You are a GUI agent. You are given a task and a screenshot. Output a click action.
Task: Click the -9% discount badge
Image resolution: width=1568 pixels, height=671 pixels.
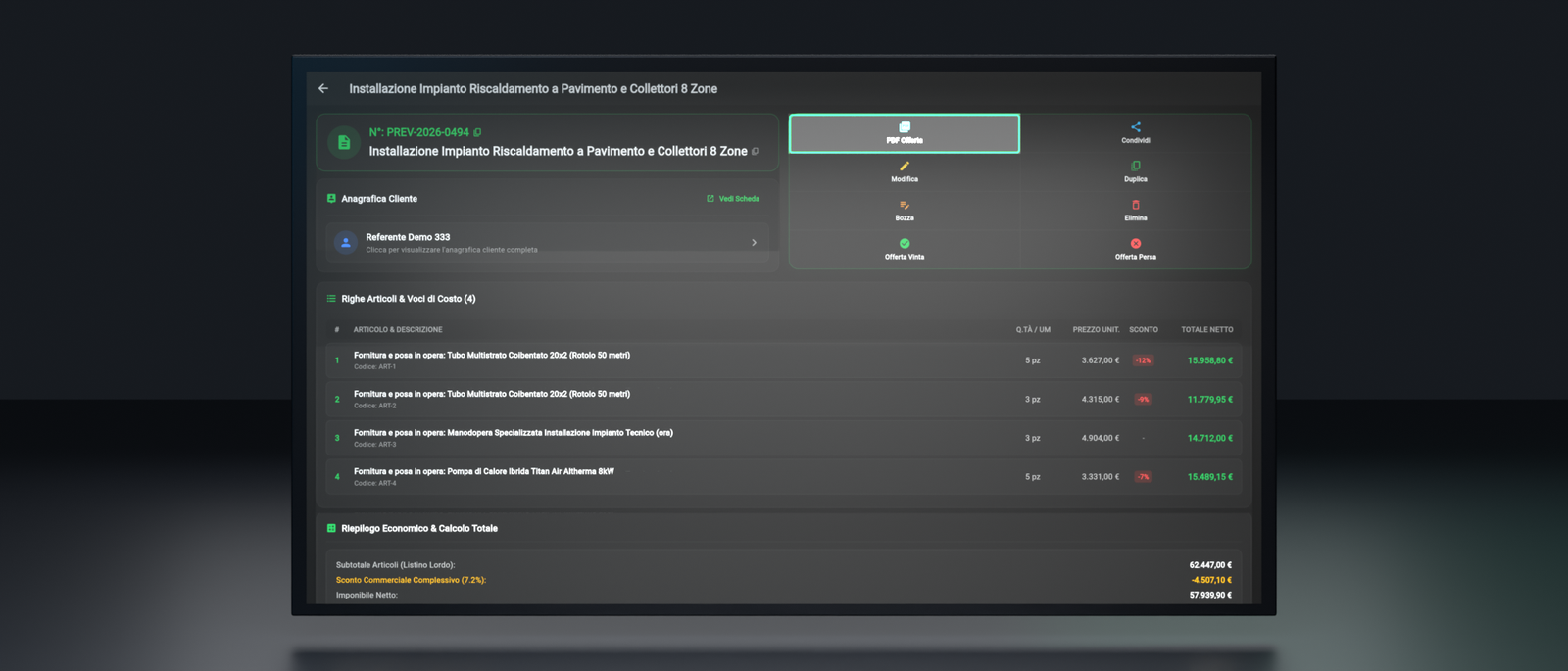point(1144,400)
